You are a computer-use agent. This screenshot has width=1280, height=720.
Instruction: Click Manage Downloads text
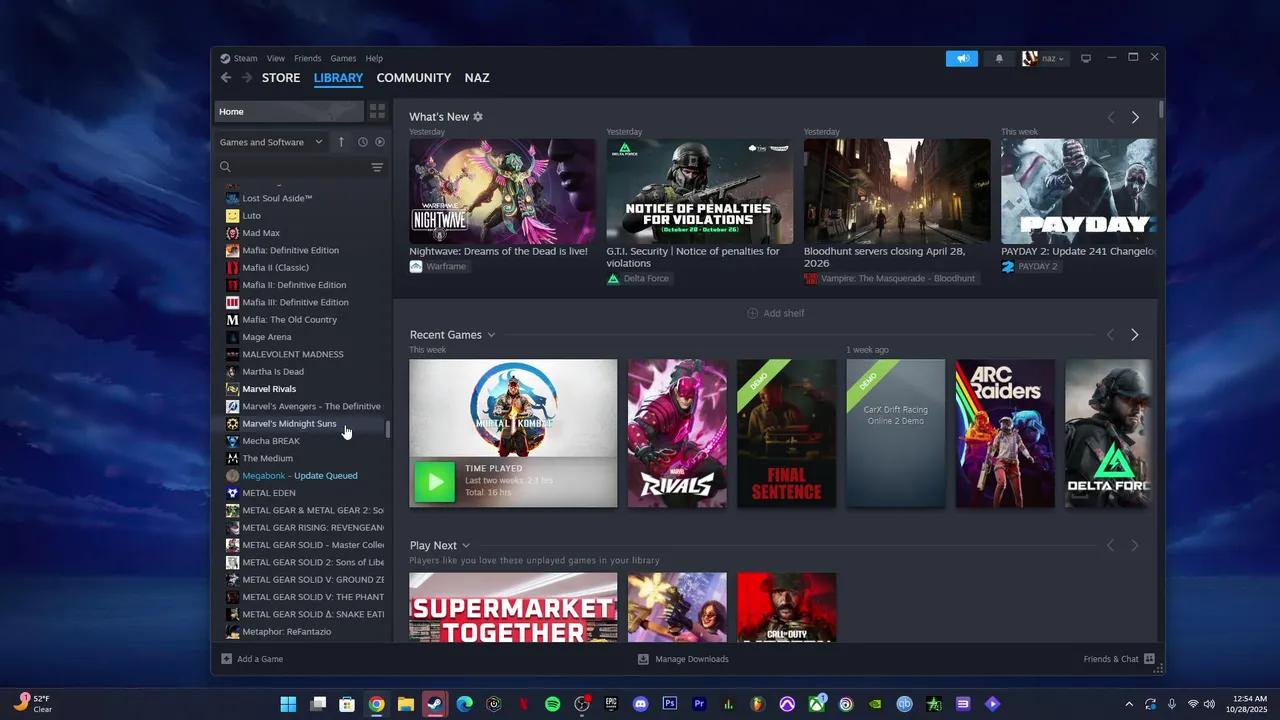tap(692, 659)
